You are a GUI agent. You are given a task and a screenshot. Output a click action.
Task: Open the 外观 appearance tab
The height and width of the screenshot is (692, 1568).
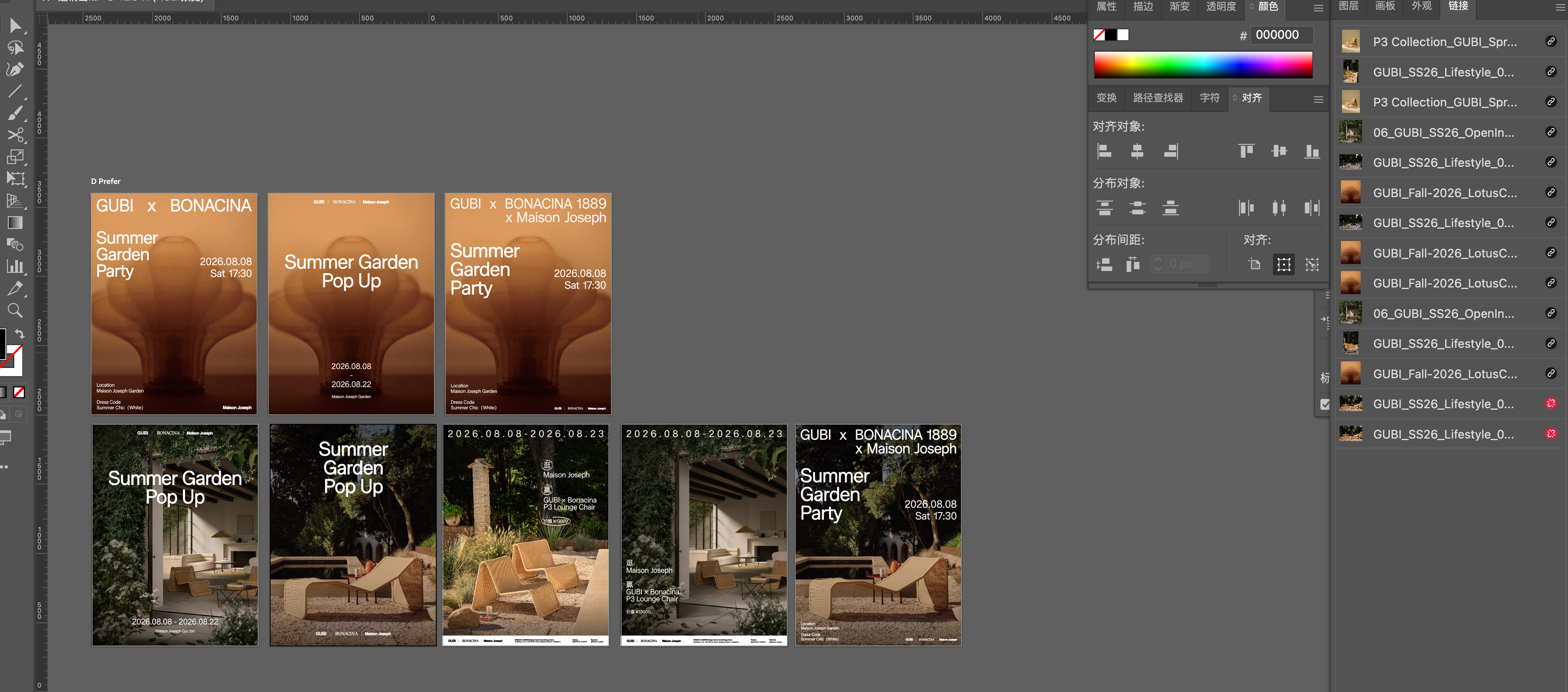click(1422, 6)
